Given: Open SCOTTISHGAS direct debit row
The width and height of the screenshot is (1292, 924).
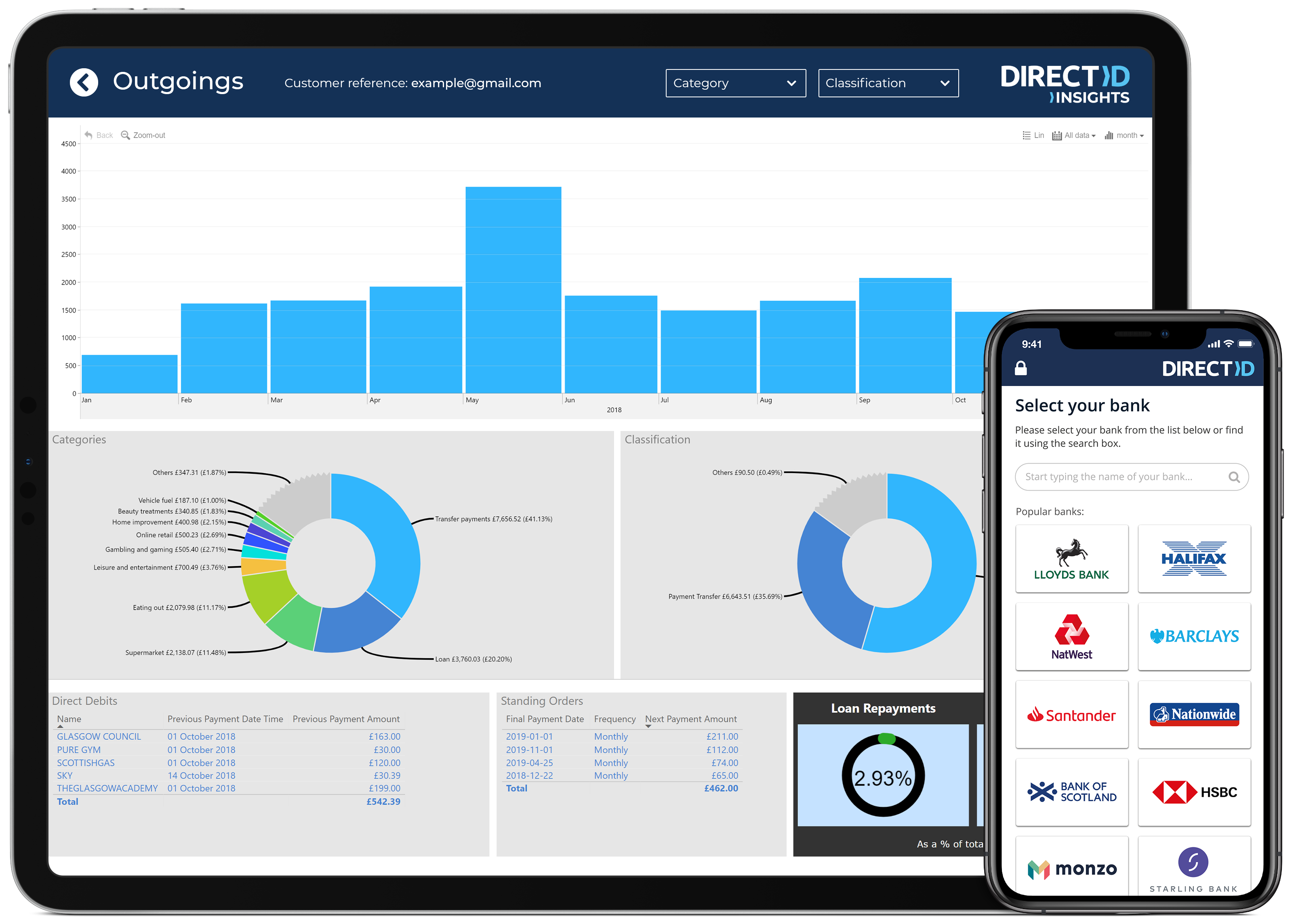Looking at the screenshot, I should coord(228,763).
